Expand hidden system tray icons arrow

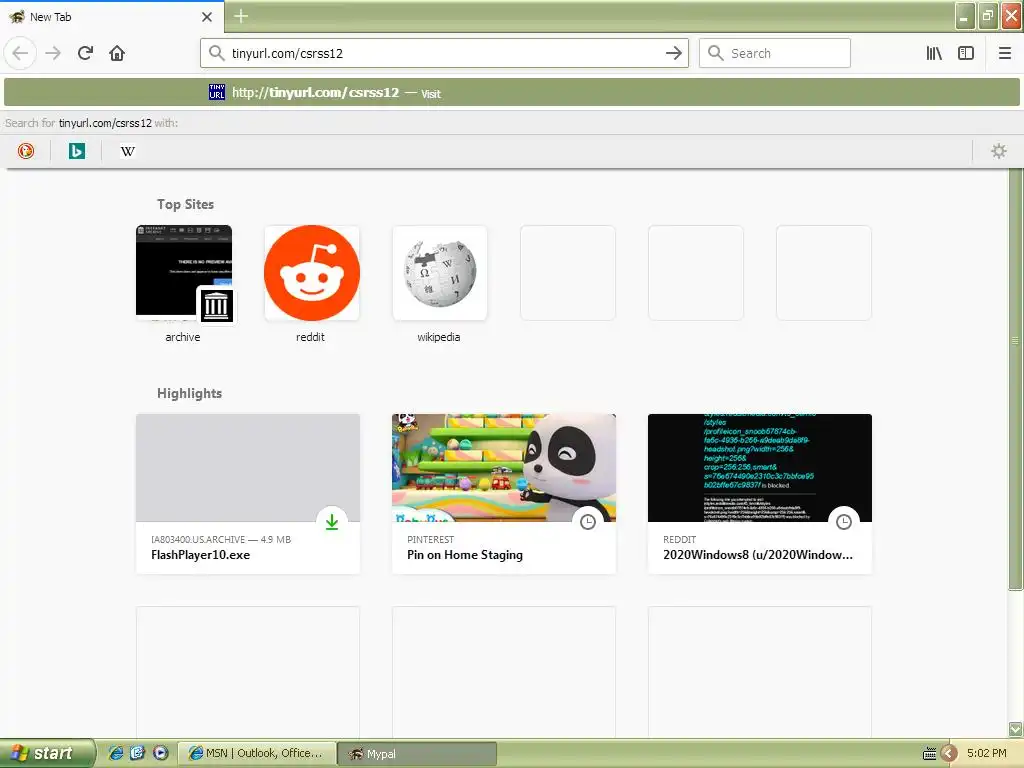[949, 754]
